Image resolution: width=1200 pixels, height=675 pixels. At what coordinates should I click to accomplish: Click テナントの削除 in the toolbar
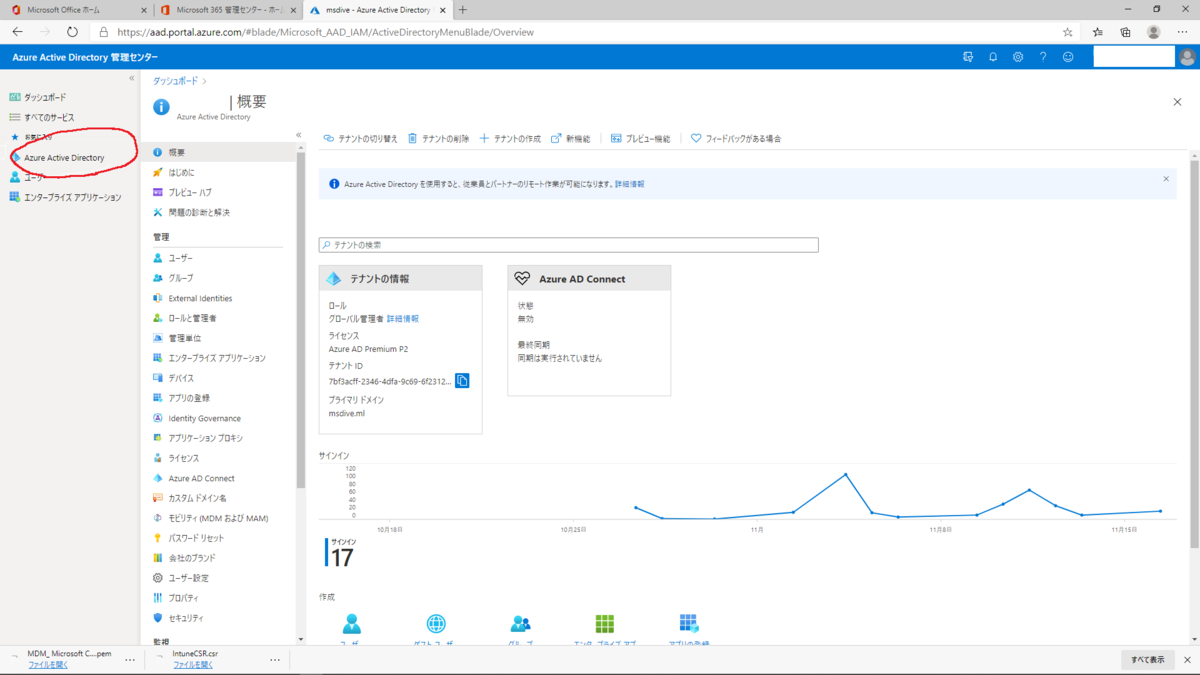pyautogui.click(x=438, y=139)
